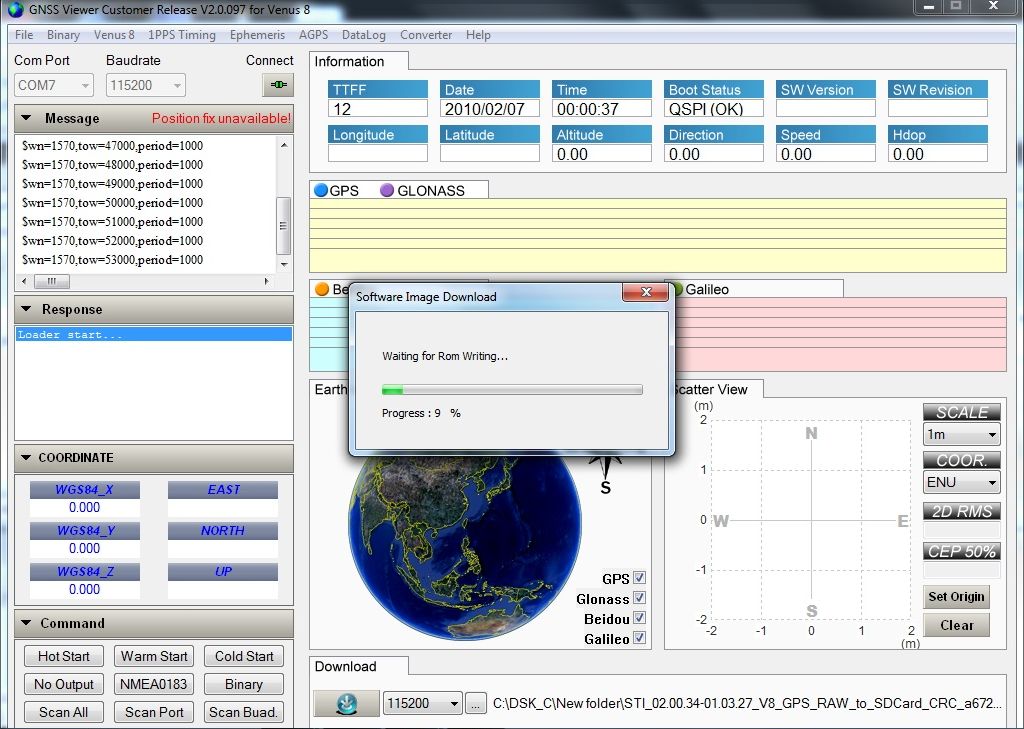Click the green Connect port icon

click(278, 85)
